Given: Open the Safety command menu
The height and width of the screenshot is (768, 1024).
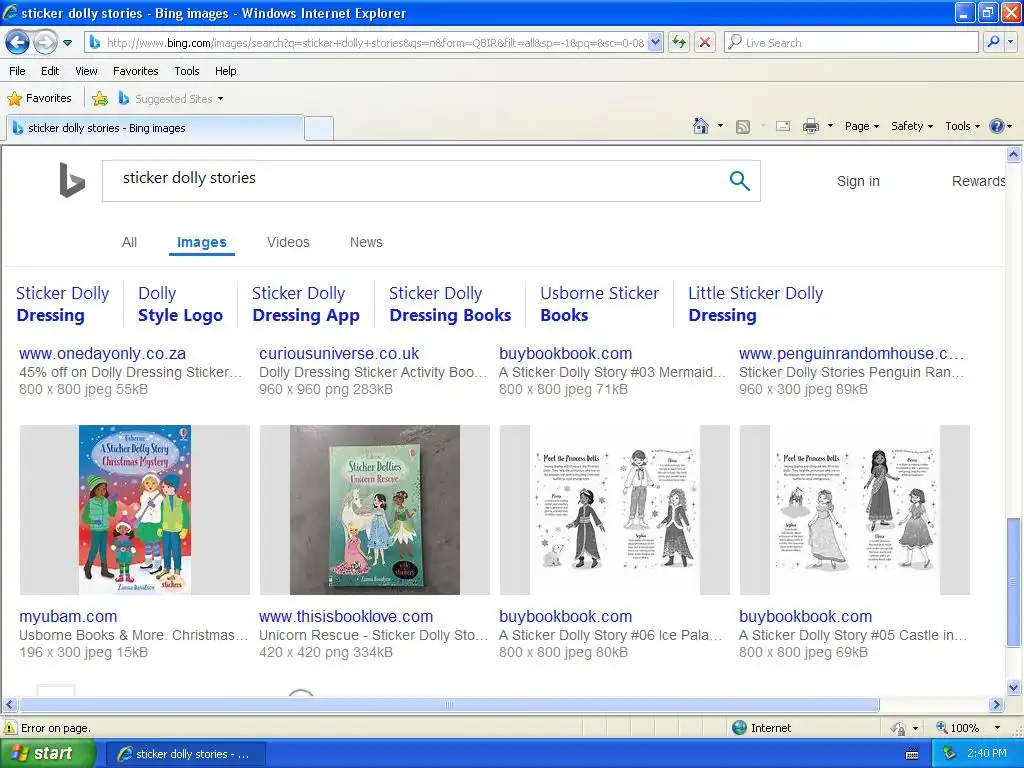Looking at the screenshot, I should tap(912, 126).
